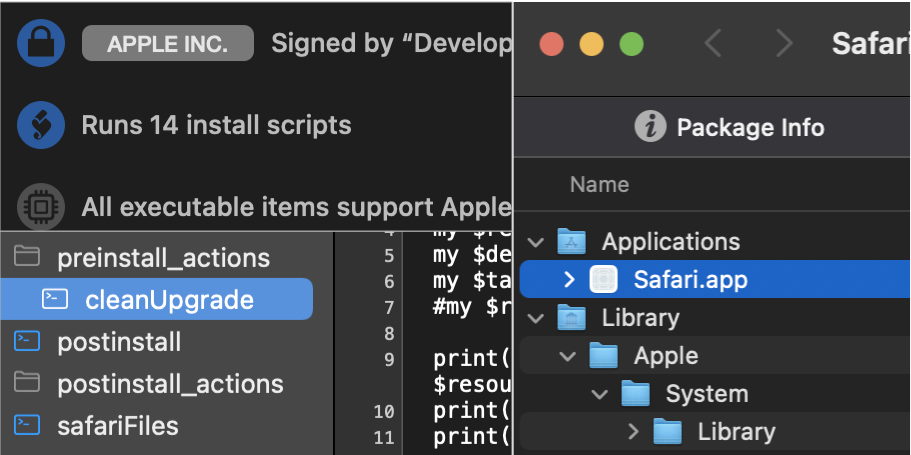
Task: Click the preinstall_actions folder icon
Action: coord(27,256)
